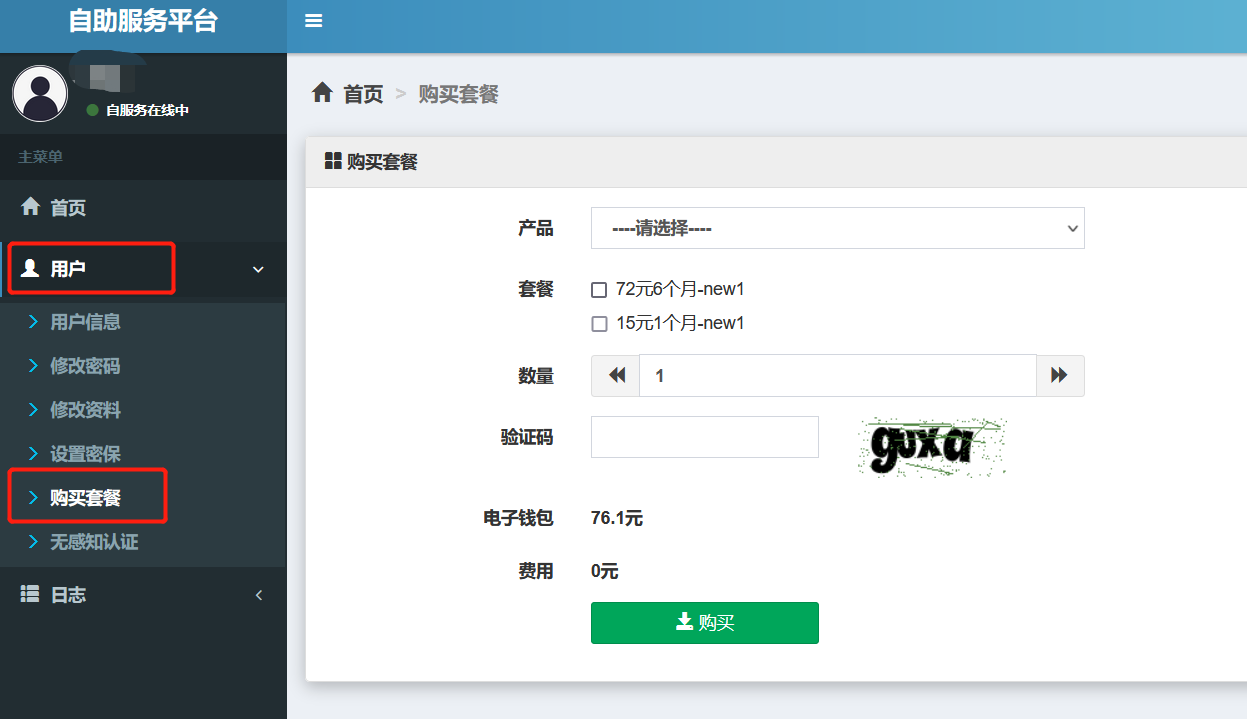This screenshot has width=1247, height=719.
Task: Click the green 购买 purchase button
Action: click(x=705, y=622)
